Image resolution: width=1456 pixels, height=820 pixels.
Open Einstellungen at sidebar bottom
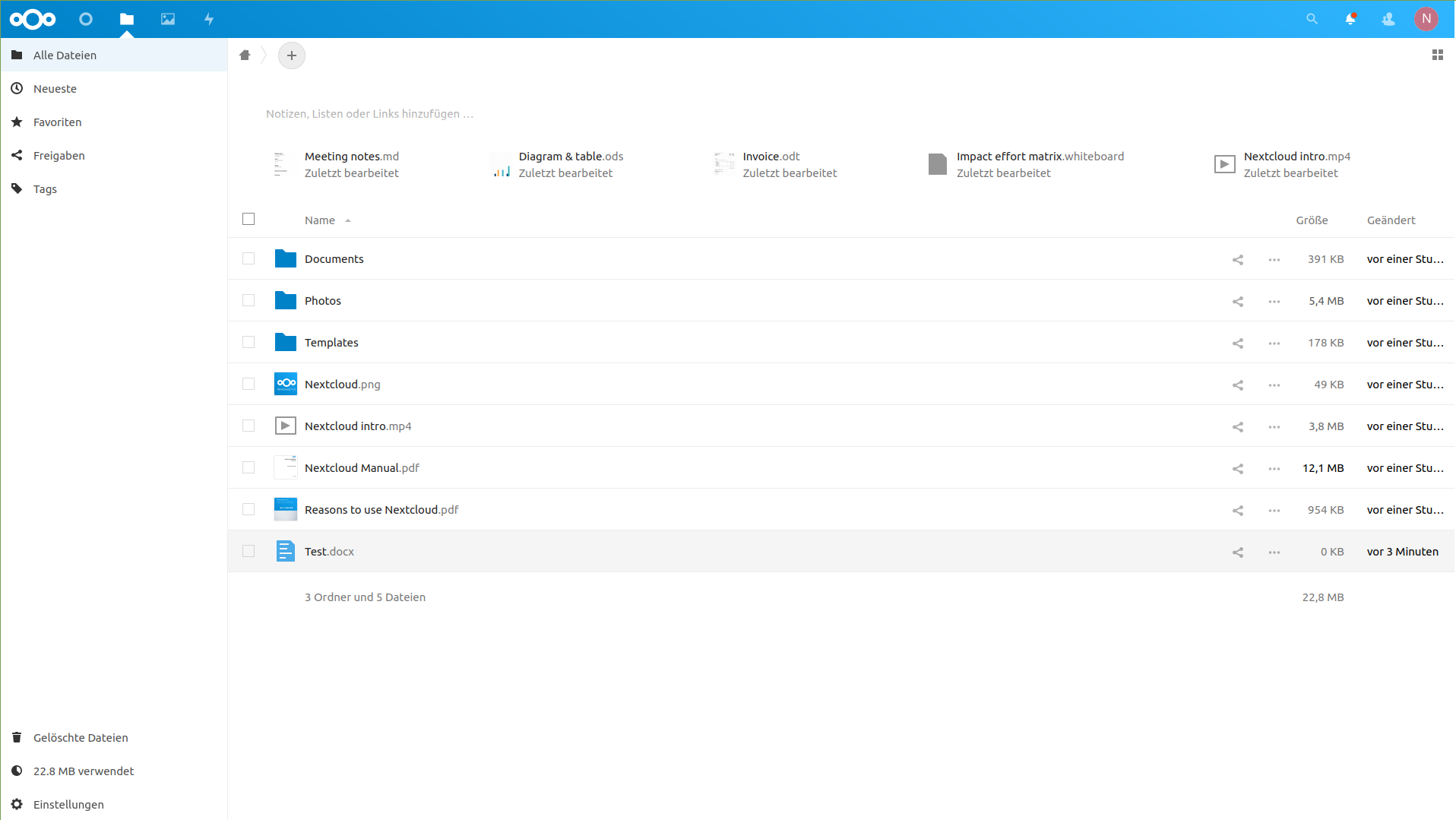[x=114, y=804]
